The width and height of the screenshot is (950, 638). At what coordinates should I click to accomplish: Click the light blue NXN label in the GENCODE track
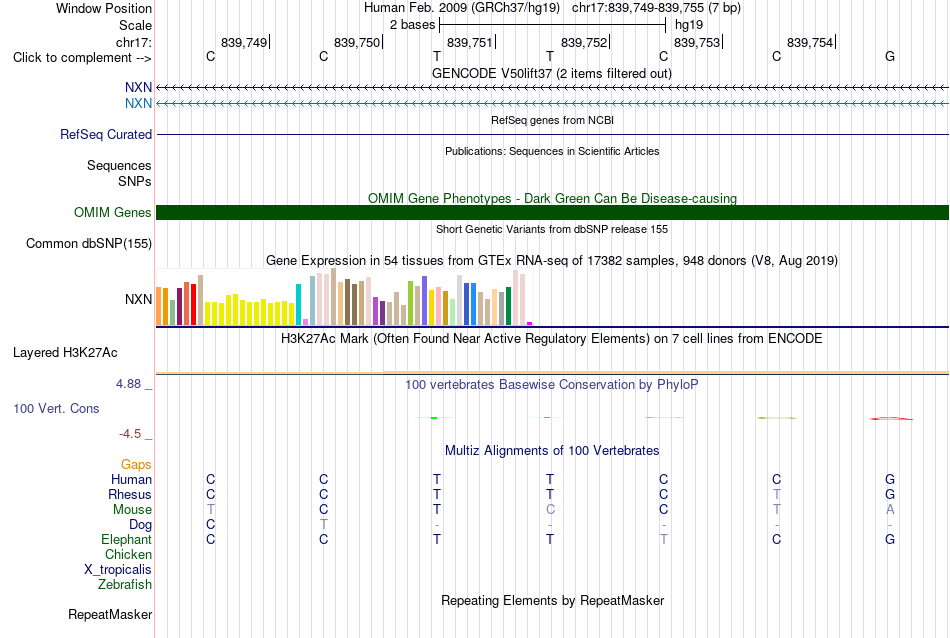click(x=138, y=104)
